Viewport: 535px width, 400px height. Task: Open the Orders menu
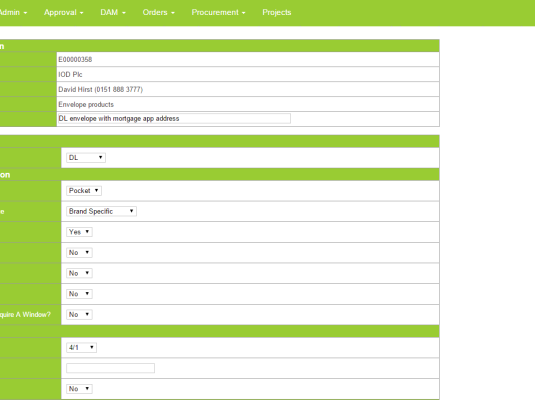[x=159, y=12]
